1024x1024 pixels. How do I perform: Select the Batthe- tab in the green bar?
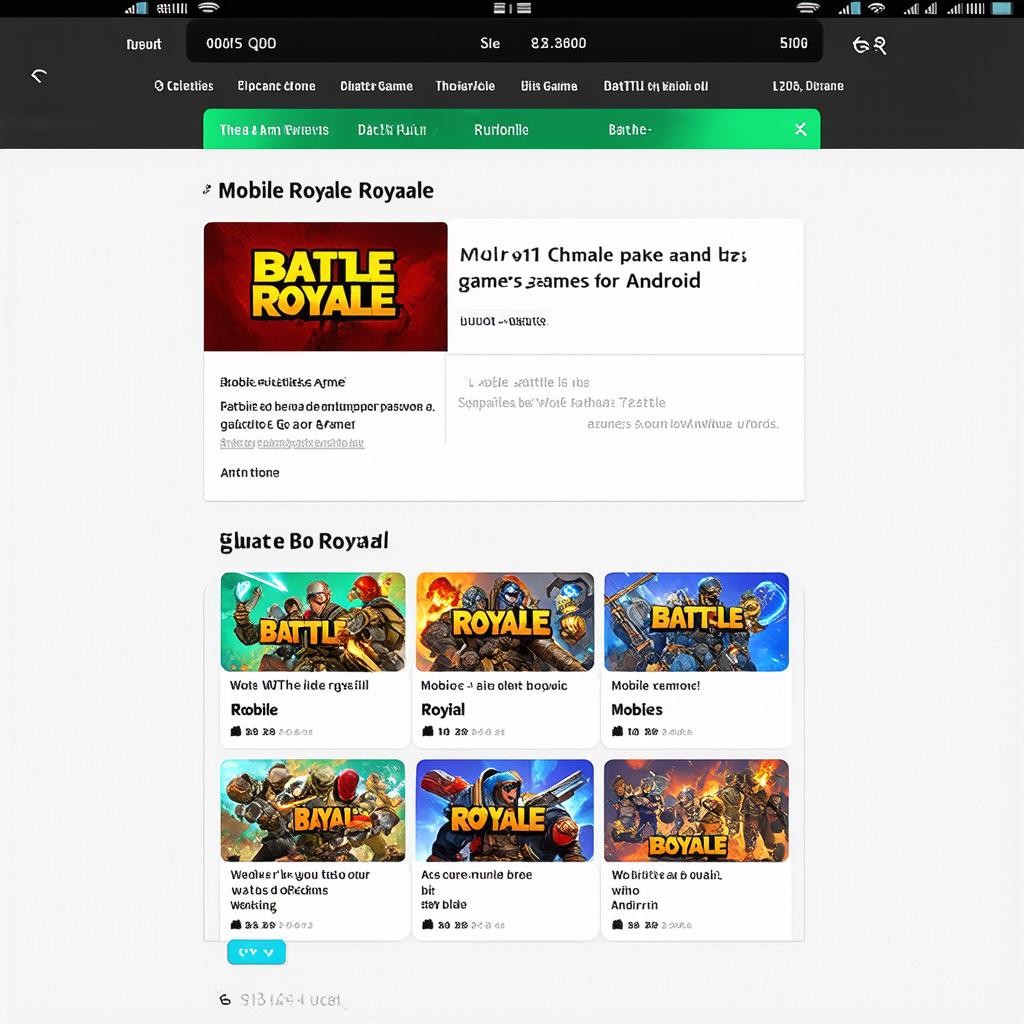pos(630,130)
